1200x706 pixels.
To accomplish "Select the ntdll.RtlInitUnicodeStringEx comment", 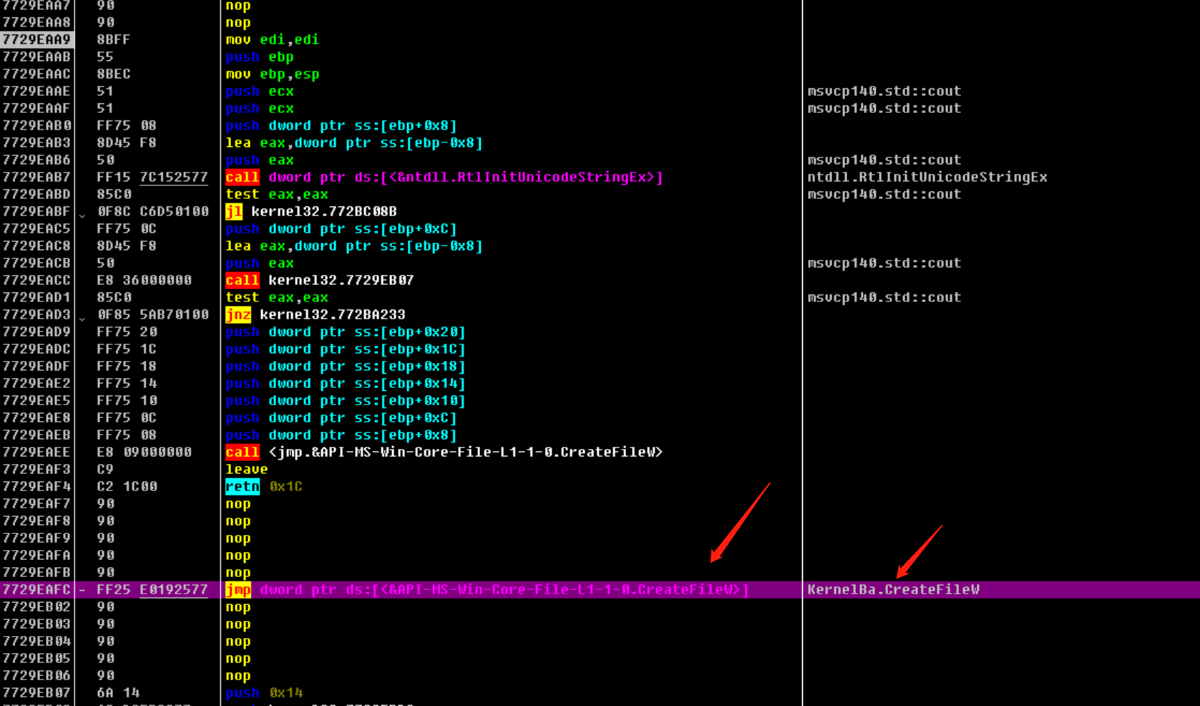I will click(x=927, y=177).
